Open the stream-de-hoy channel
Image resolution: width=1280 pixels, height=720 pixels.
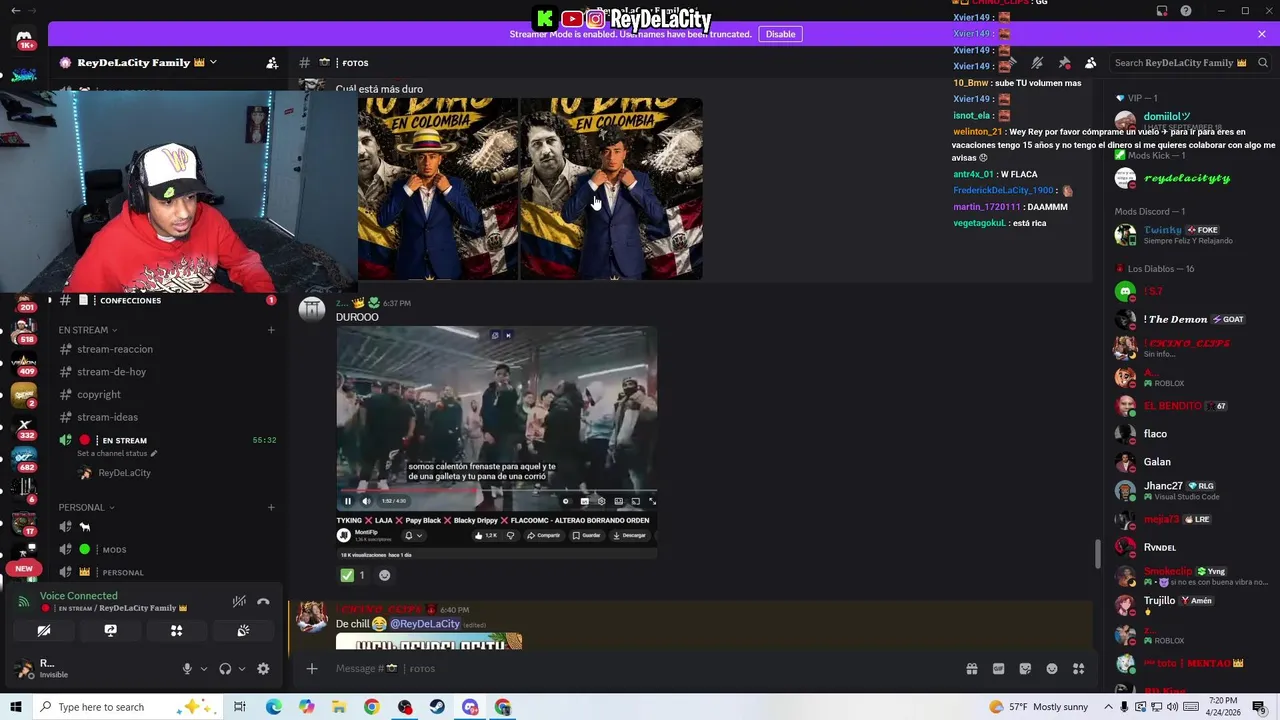pos(111,372)
